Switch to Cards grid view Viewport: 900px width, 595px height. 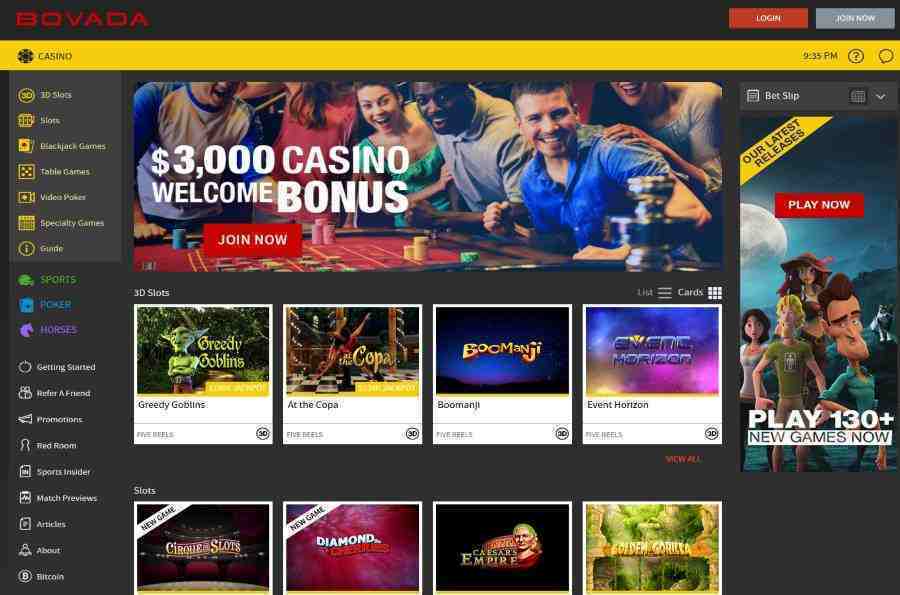pos(699,293)
